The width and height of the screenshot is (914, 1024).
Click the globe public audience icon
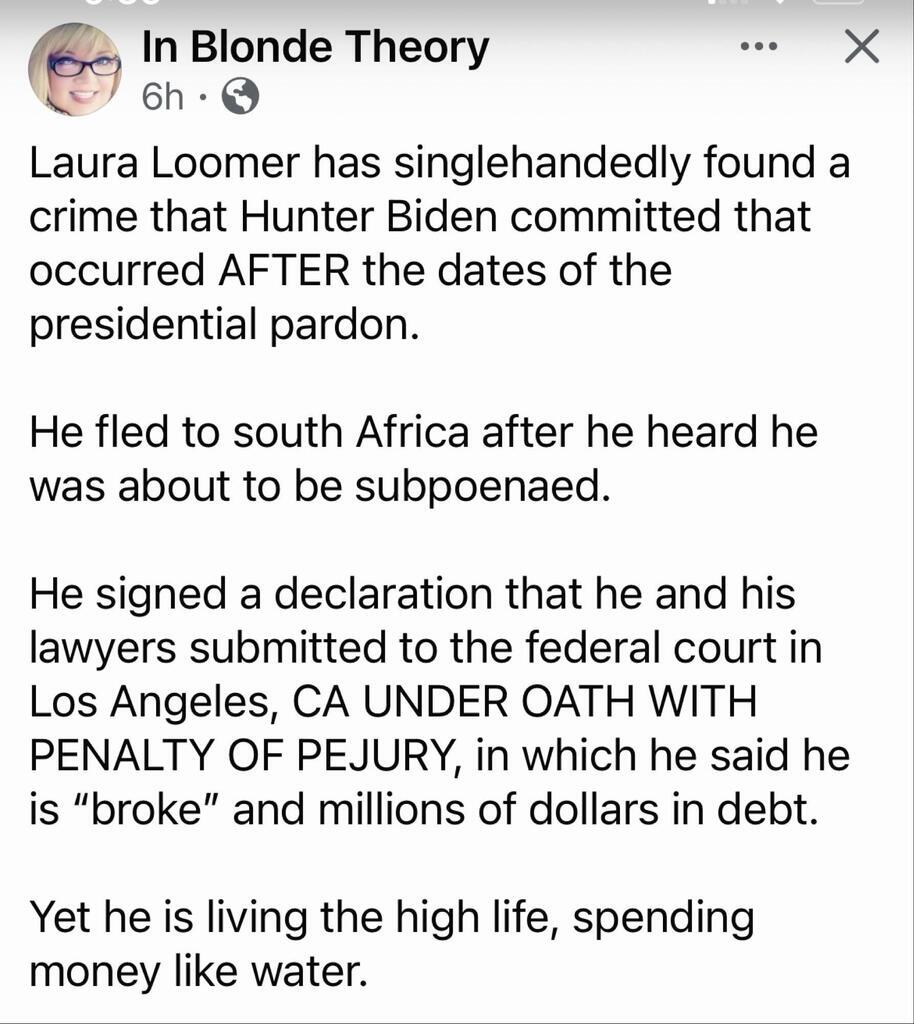click(x=241, y=97)
